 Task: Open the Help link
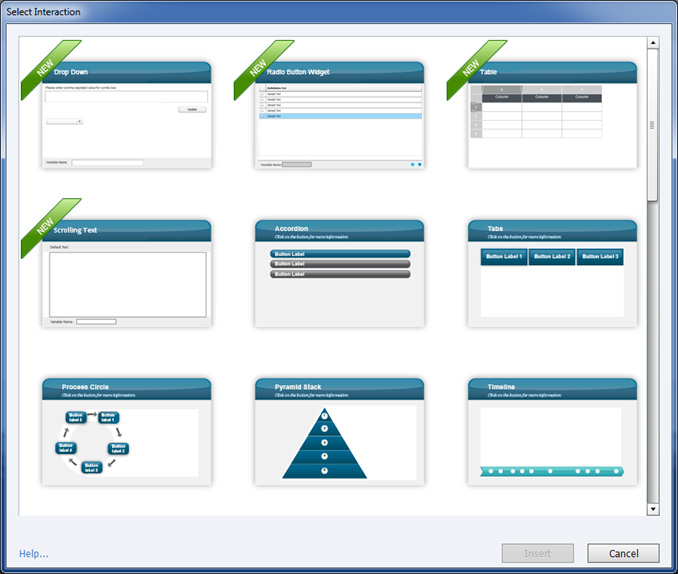(x=34, y=554)
